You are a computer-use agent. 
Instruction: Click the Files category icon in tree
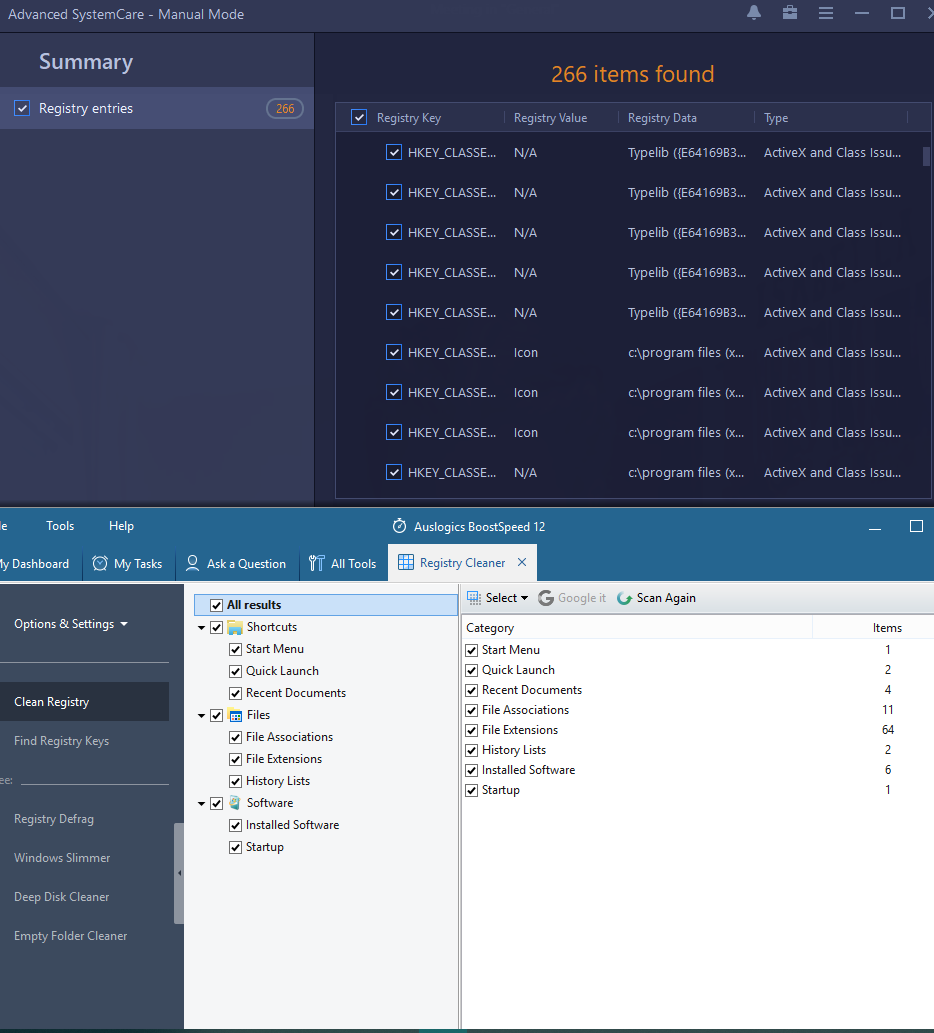pos(235,715)
